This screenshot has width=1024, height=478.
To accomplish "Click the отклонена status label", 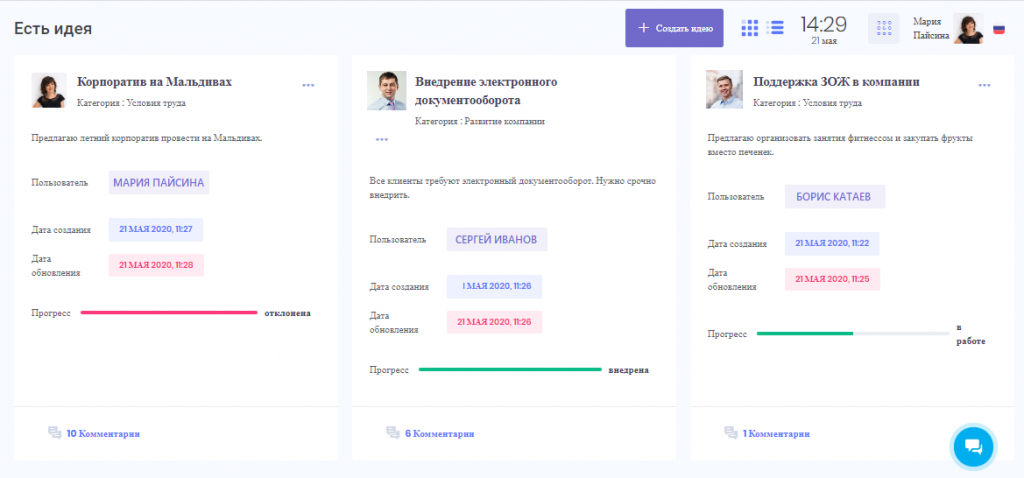I will (287, 313).
